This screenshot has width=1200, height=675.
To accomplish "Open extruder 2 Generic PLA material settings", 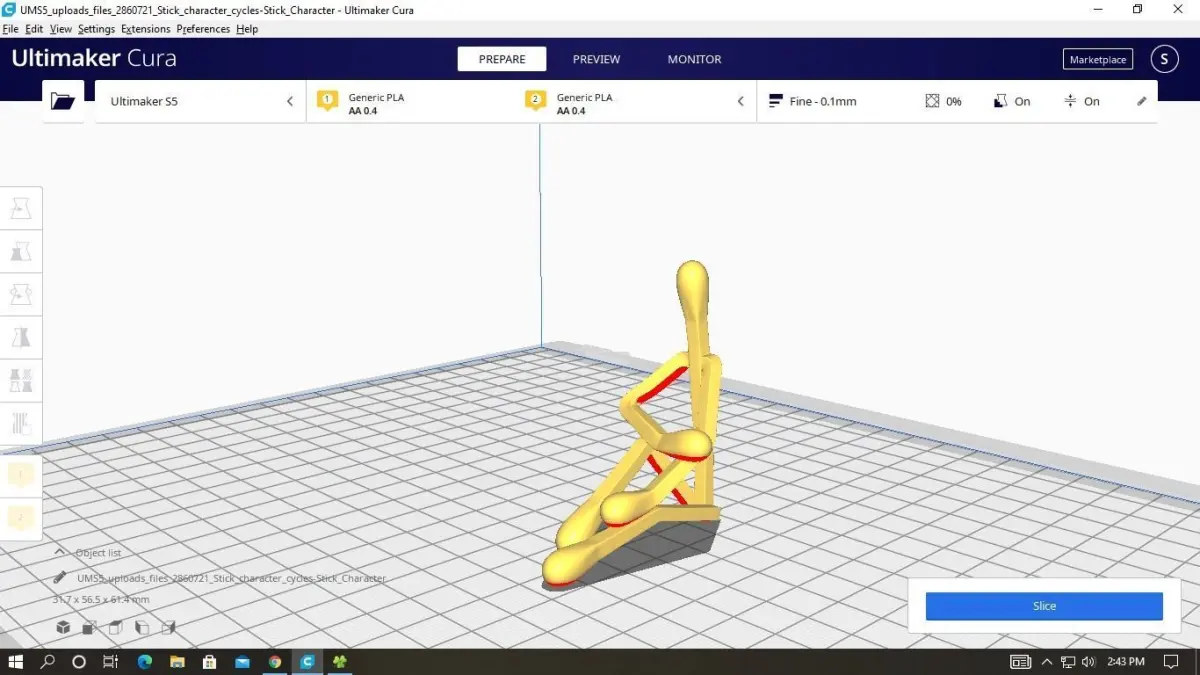I will click(618, 103).
